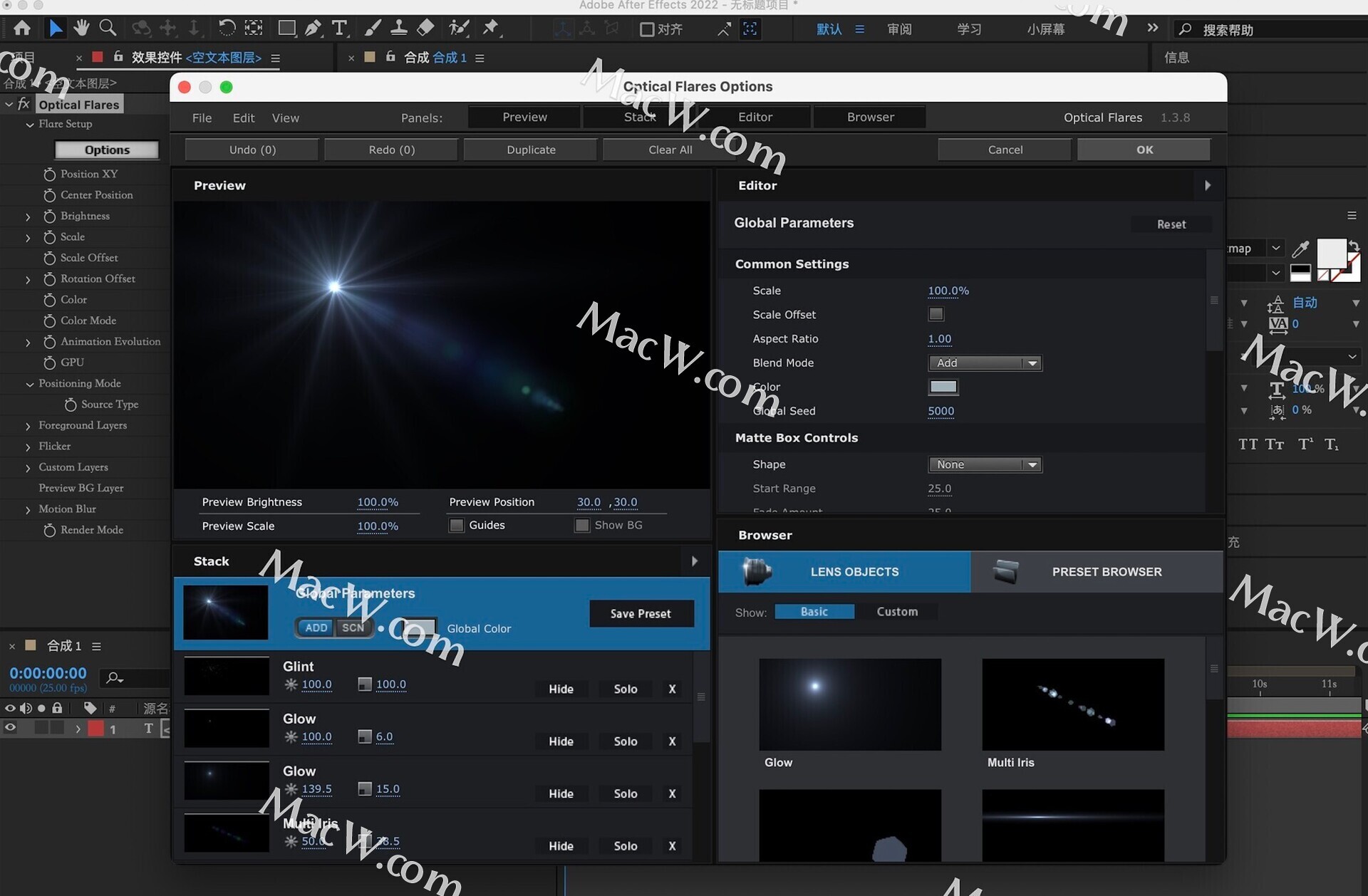Viewport: 1368px width, 896px height.
Task: Collapse the Flare Setup group
Action: 30,125
